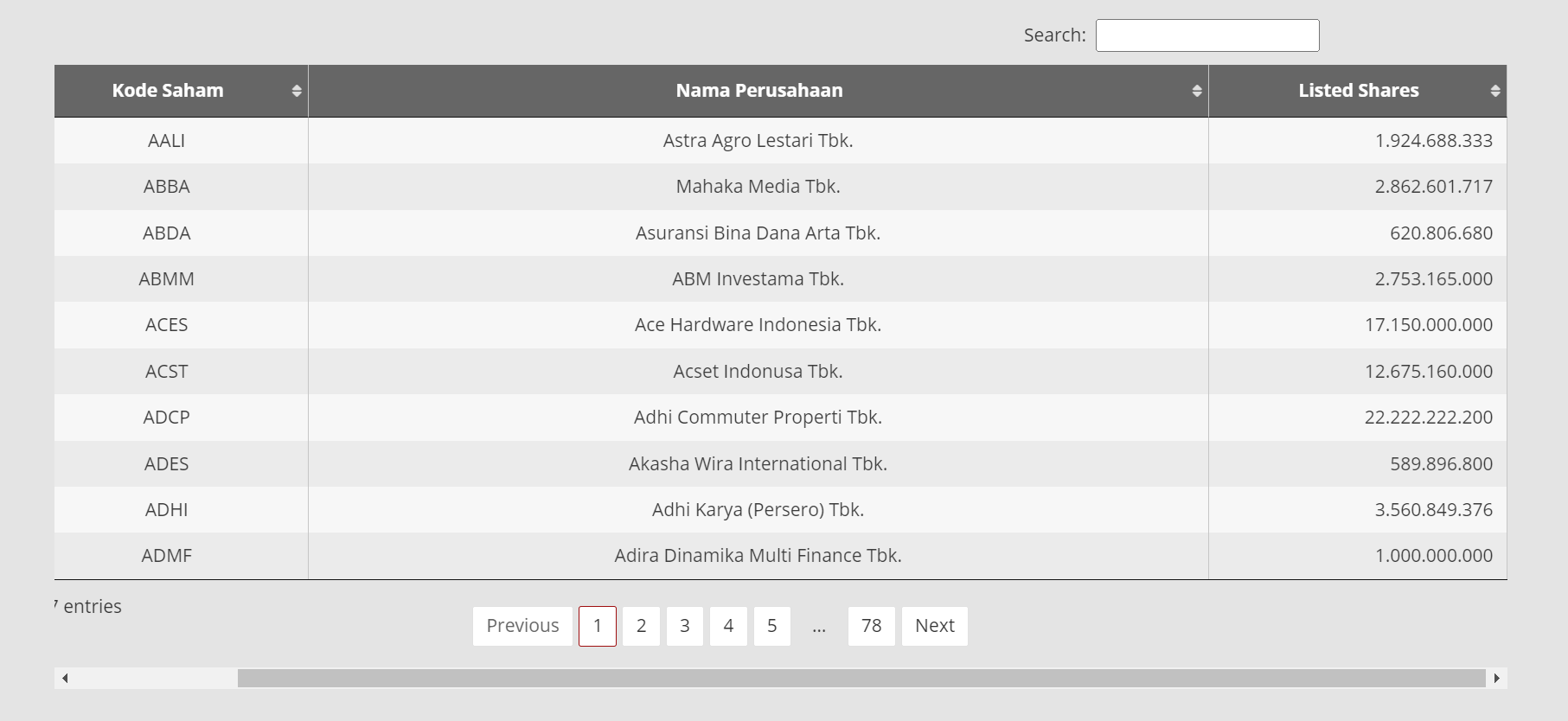Click the horizontal scrollbar thumb
The height and width of the screenshot is (721, 1568).
[861, 678]
